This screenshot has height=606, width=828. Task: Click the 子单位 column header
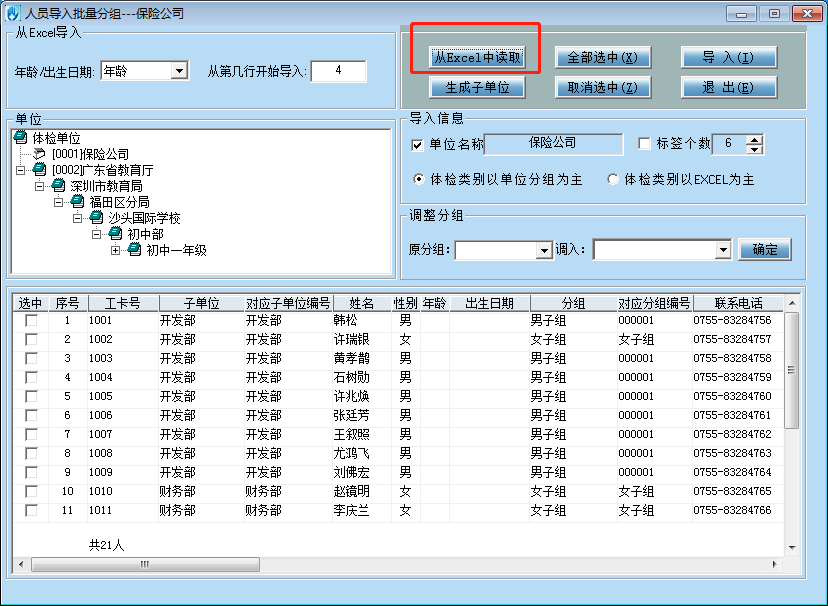click(x=201, y=303)
